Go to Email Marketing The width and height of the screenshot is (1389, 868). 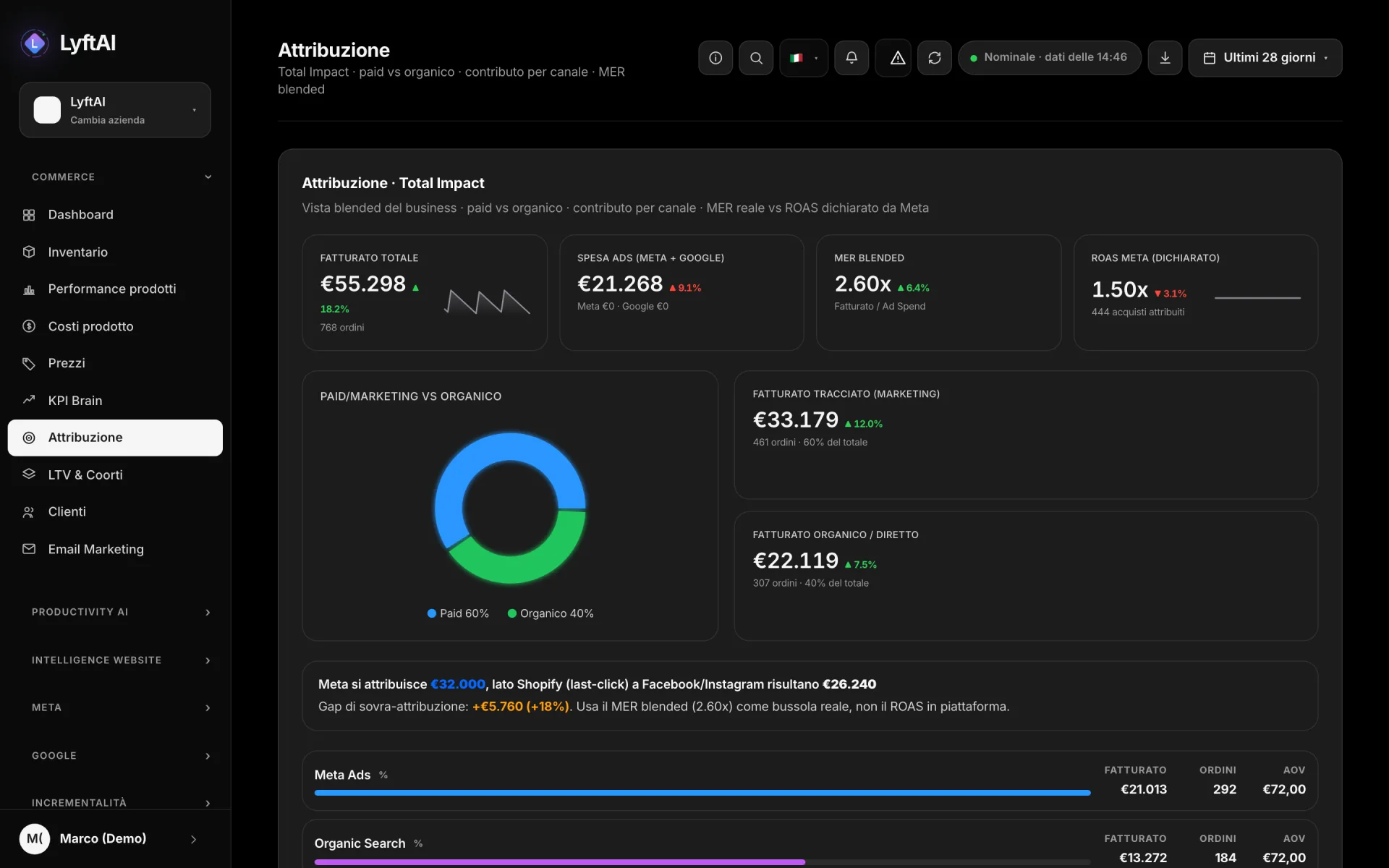[115, 549]
